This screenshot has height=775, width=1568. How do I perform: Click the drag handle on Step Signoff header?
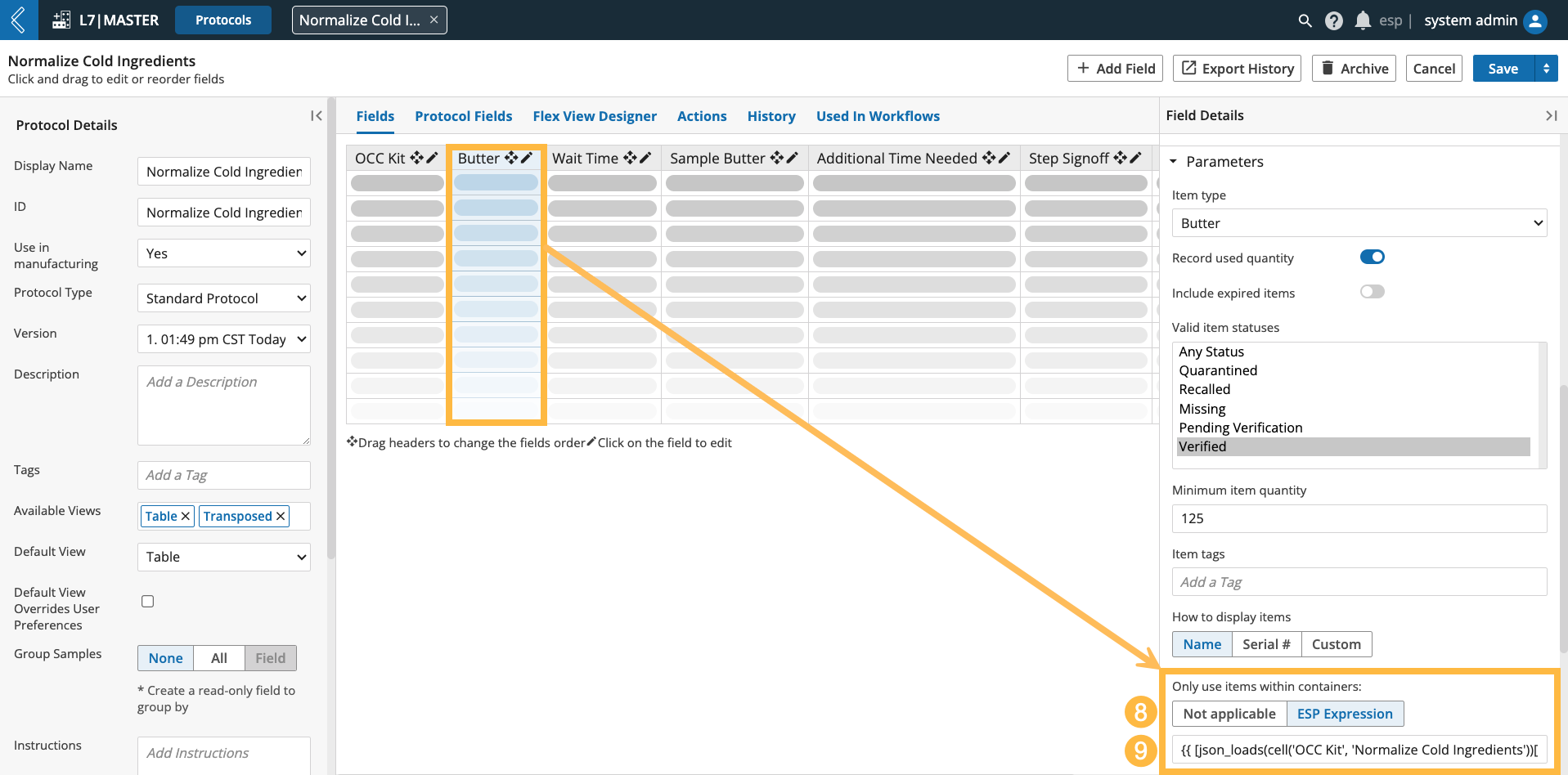point(1121,158)
